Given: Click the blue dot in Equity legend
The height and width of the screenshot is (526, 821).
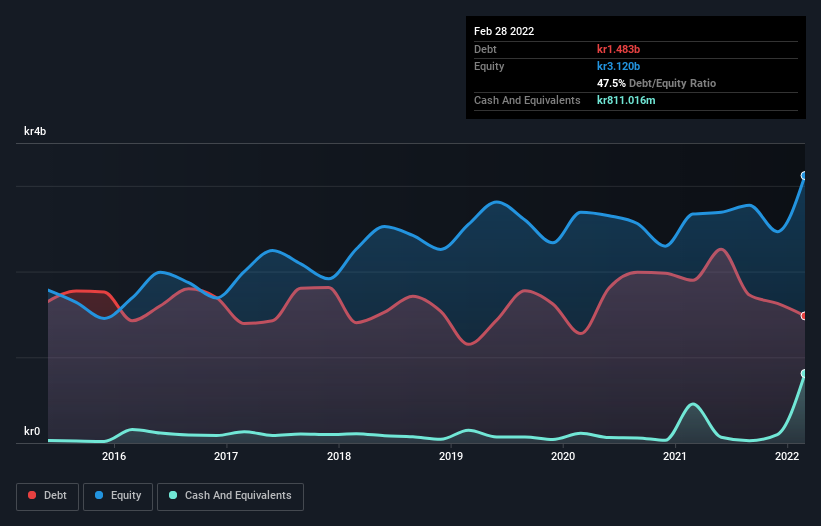Looking at the screenshot, I should 100,496.
